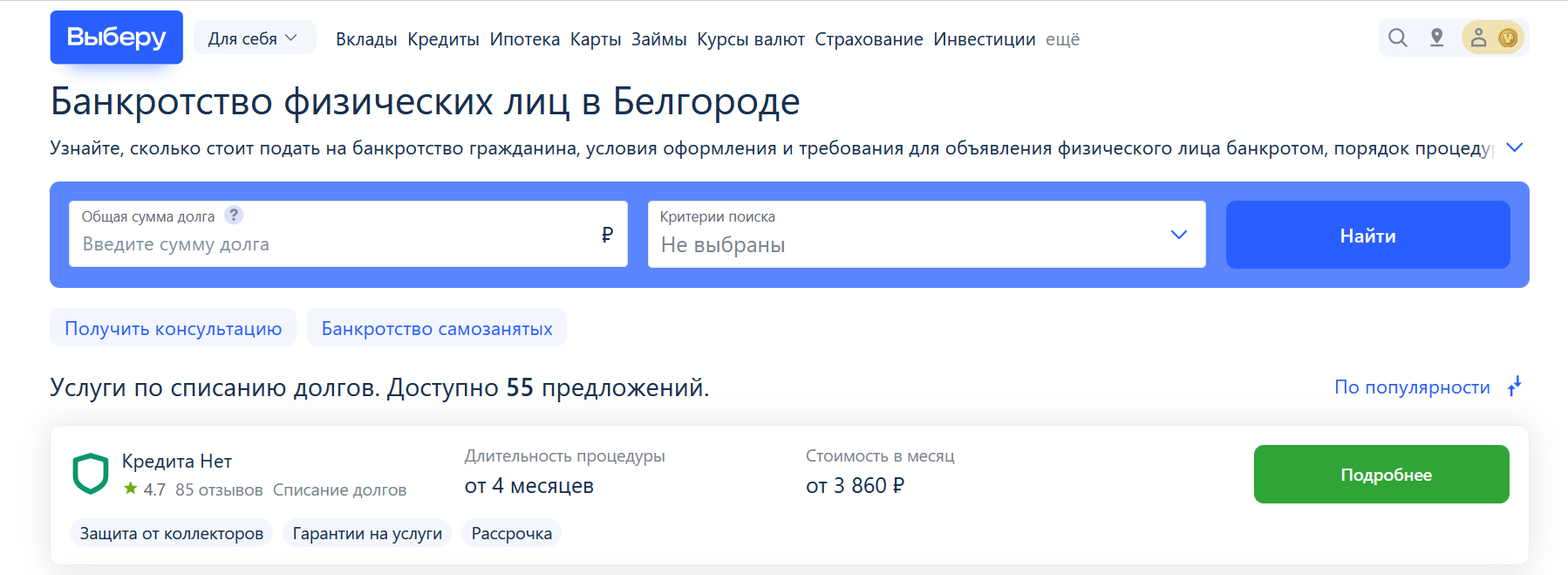Go to Карты section

coord(596,39)
